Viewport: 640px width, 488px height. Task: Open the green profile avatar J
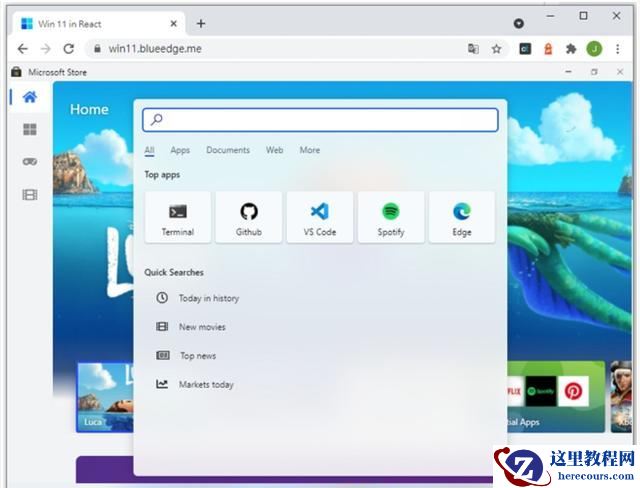coord(594,49)
